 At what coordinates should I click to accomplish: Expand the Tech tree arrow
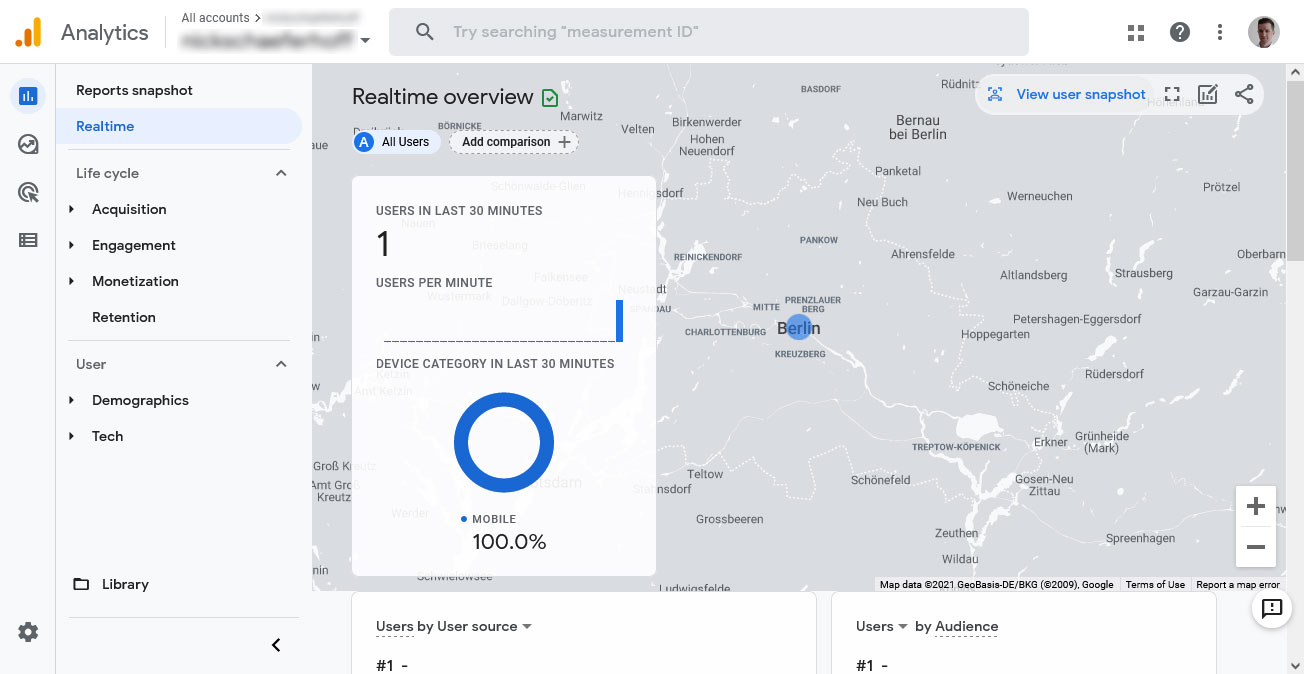(71, 436)
